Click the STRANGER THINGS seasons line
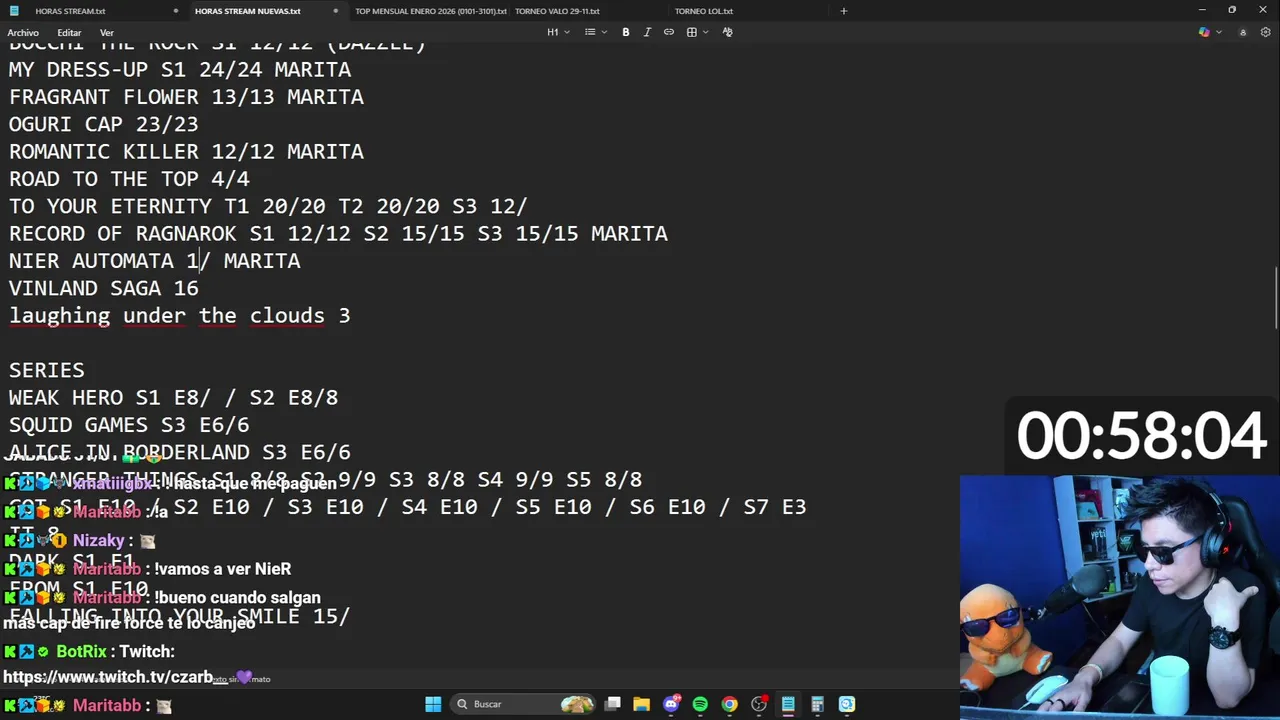 point(325,480)
